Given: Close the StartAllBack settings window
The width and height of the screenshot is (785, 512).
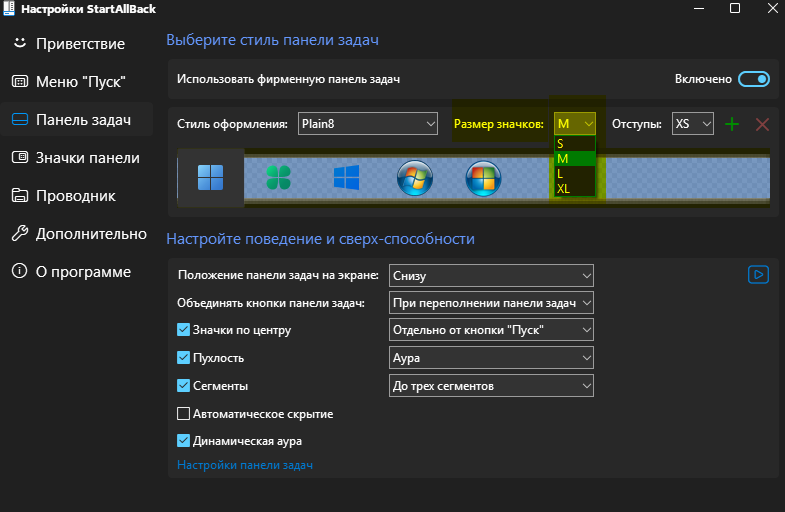Looking at the screenshot, I should (772, 8).
